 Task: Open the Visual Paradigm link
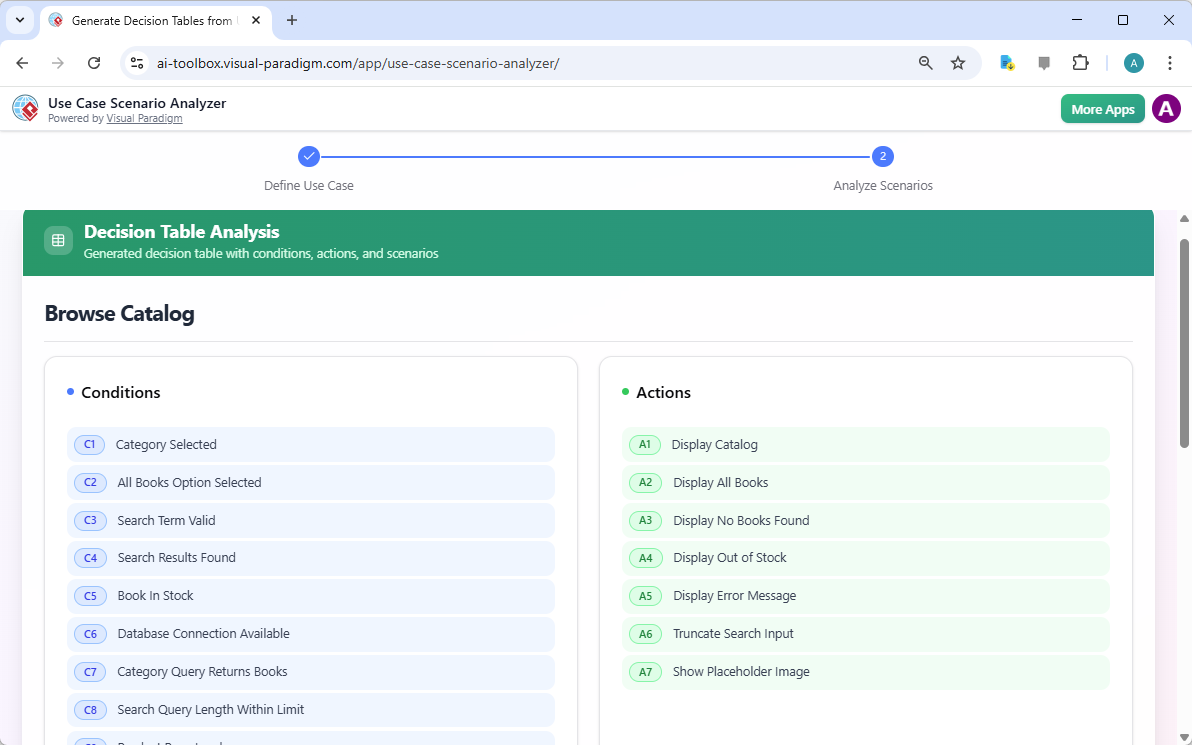pyautogui.click(x=144, y=117)
